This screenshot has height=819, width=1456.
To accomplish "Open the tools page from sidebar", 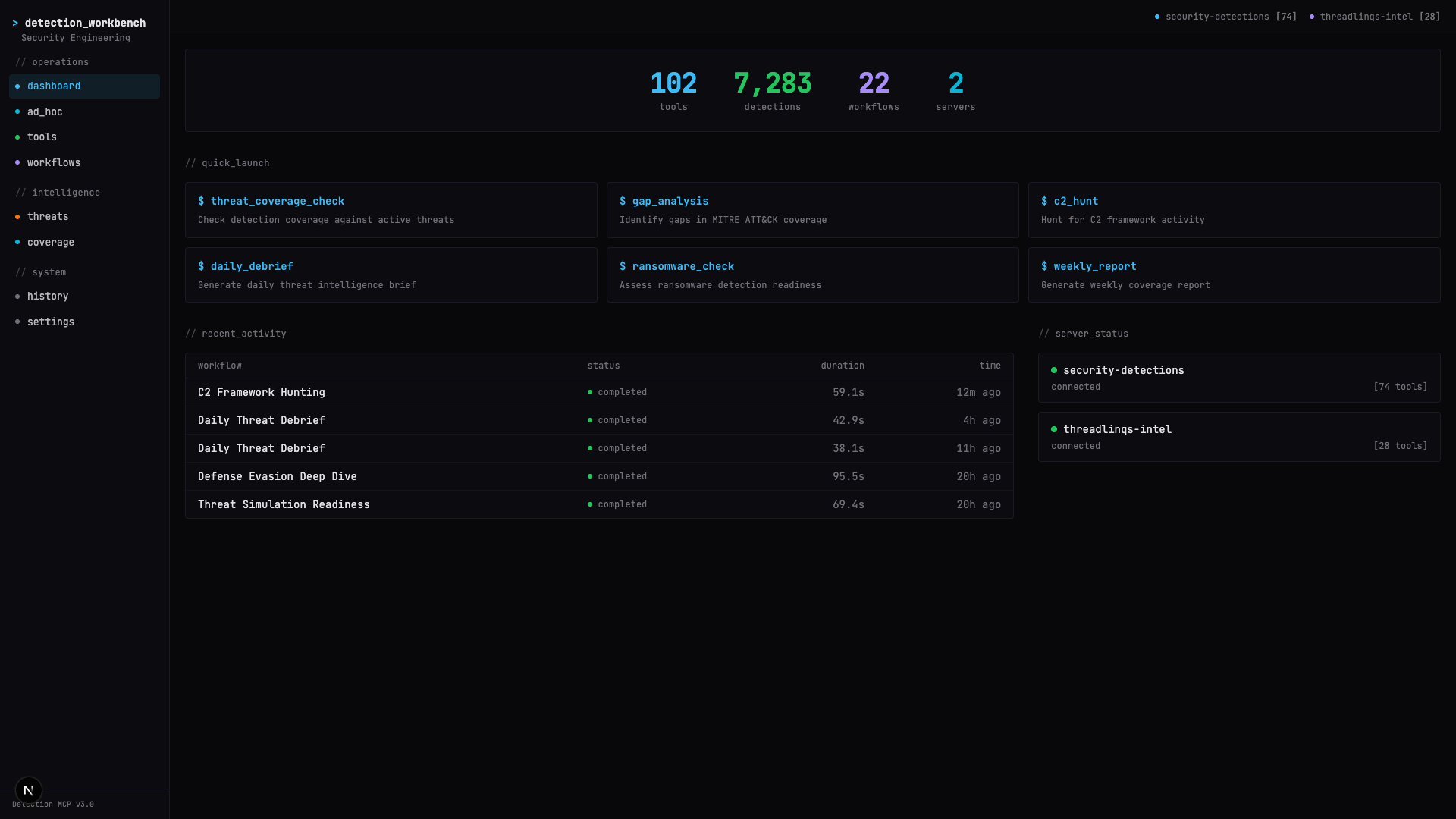I will tap(84, 137).
